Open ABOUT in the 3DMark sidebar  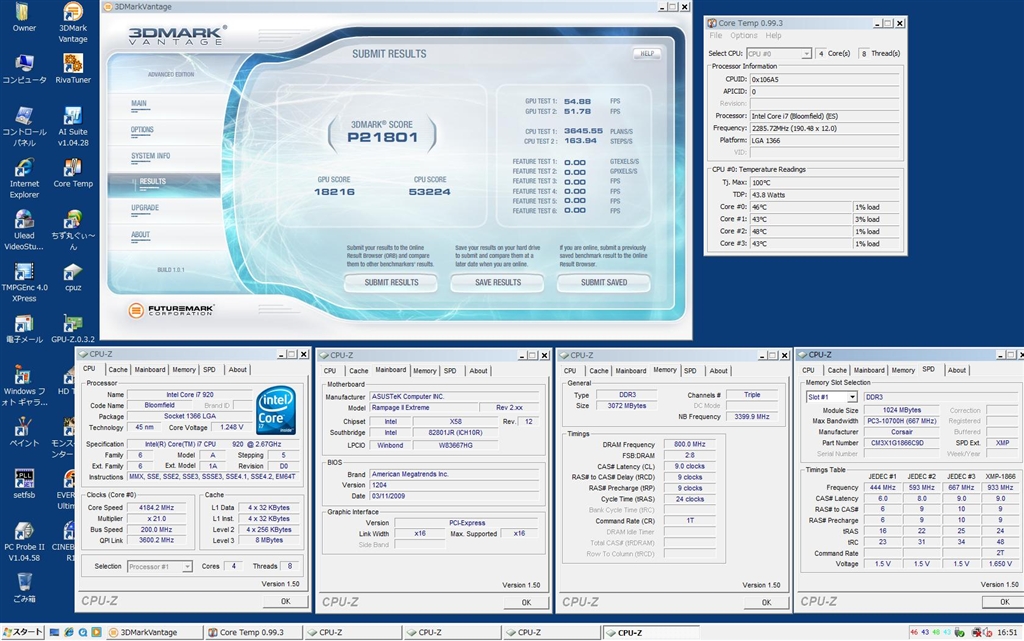(140, 234)
